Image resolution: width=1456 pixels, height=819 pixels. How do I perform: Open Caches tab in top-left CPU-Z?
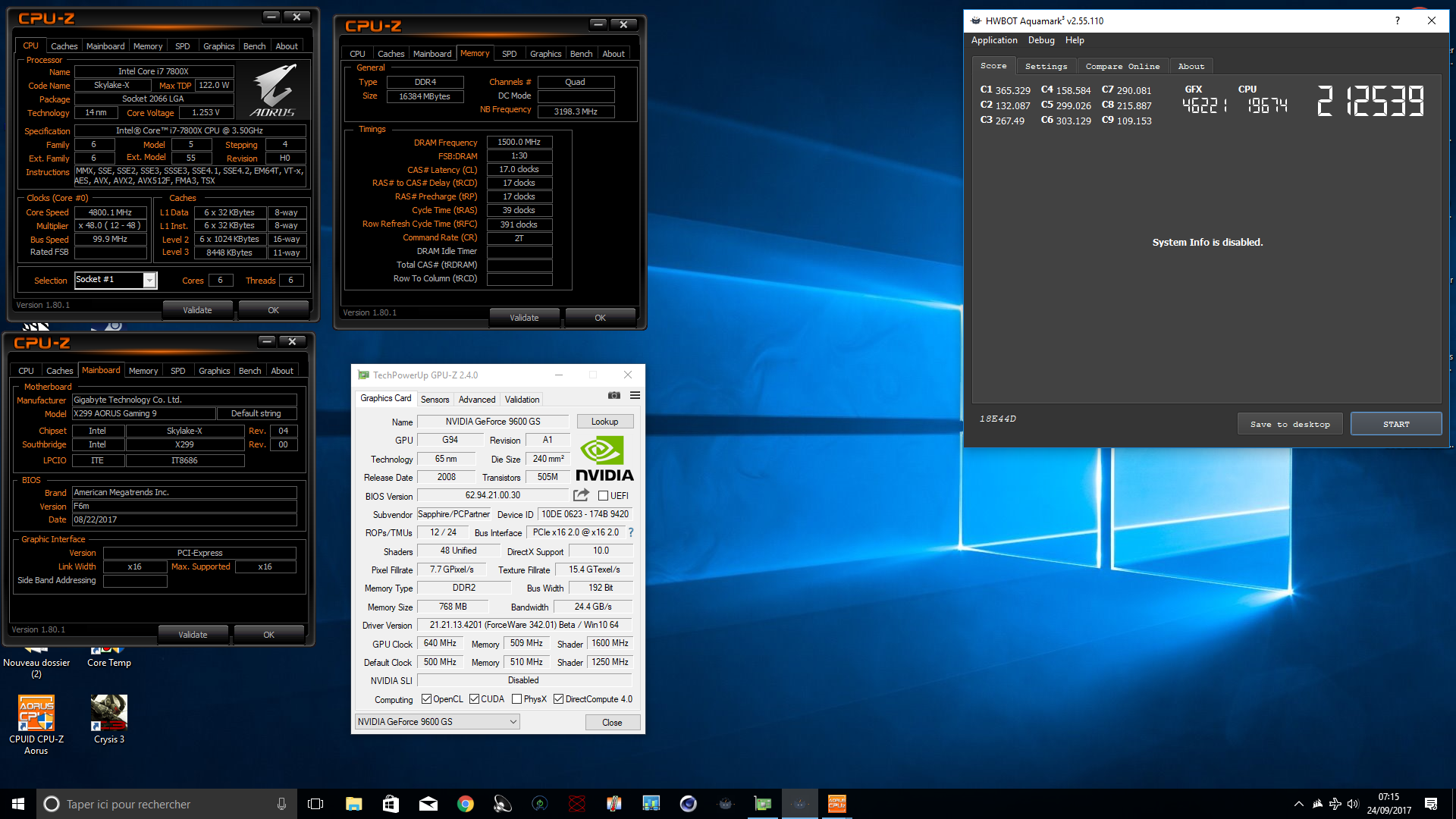64,46
